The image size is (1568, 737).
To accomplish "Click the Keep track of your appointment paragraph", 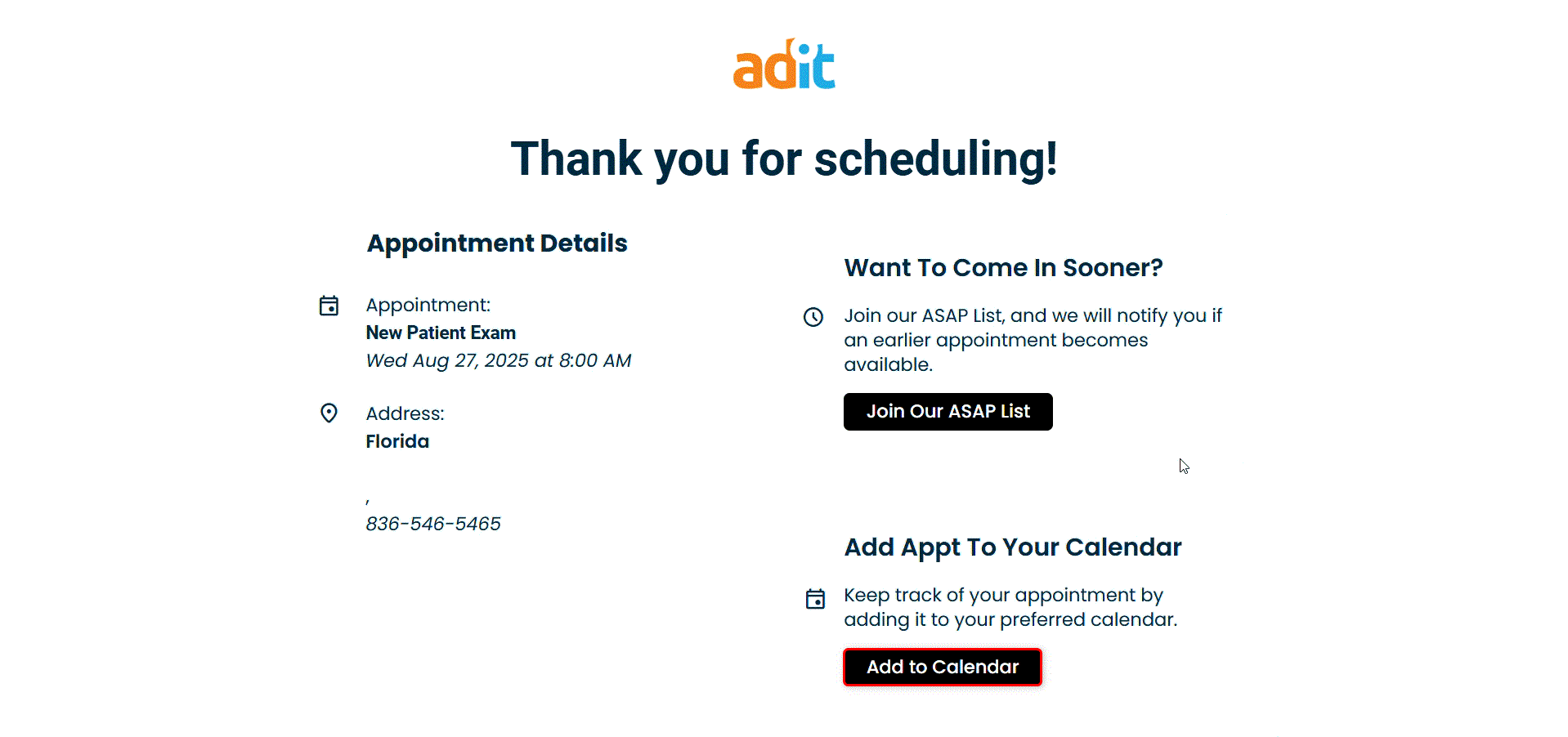I will tap(1010, 607).
